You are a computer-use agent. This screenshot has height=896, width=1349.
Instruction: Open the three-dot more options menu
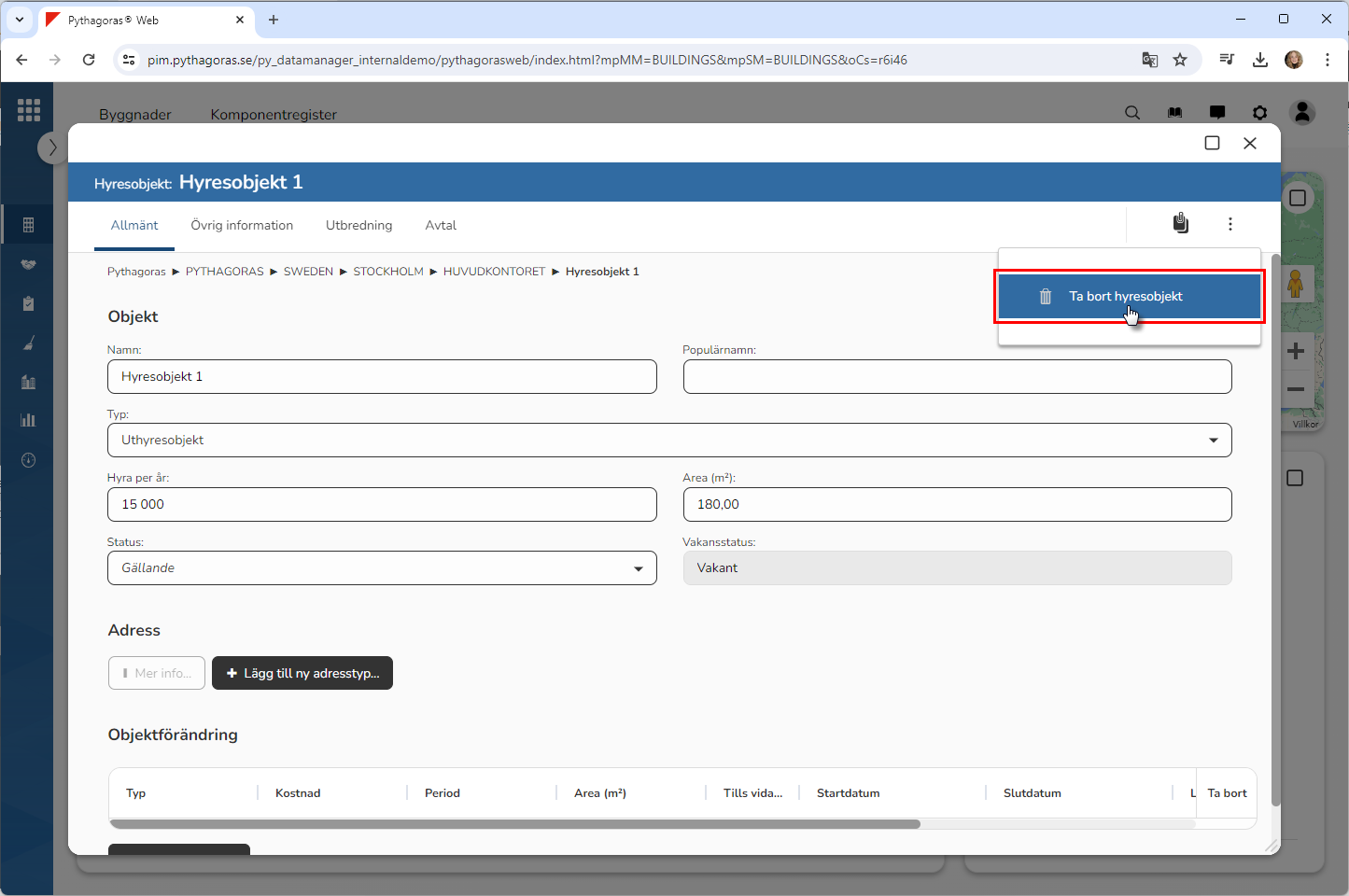click(1230, 224)
